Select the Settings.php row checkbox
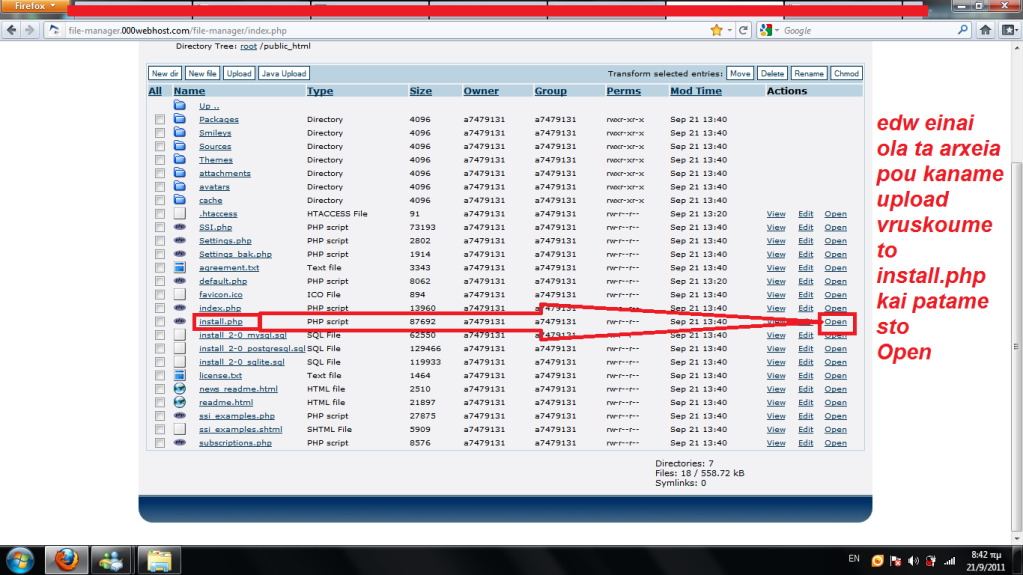The image size is (1023, 575). click(159, 241)
